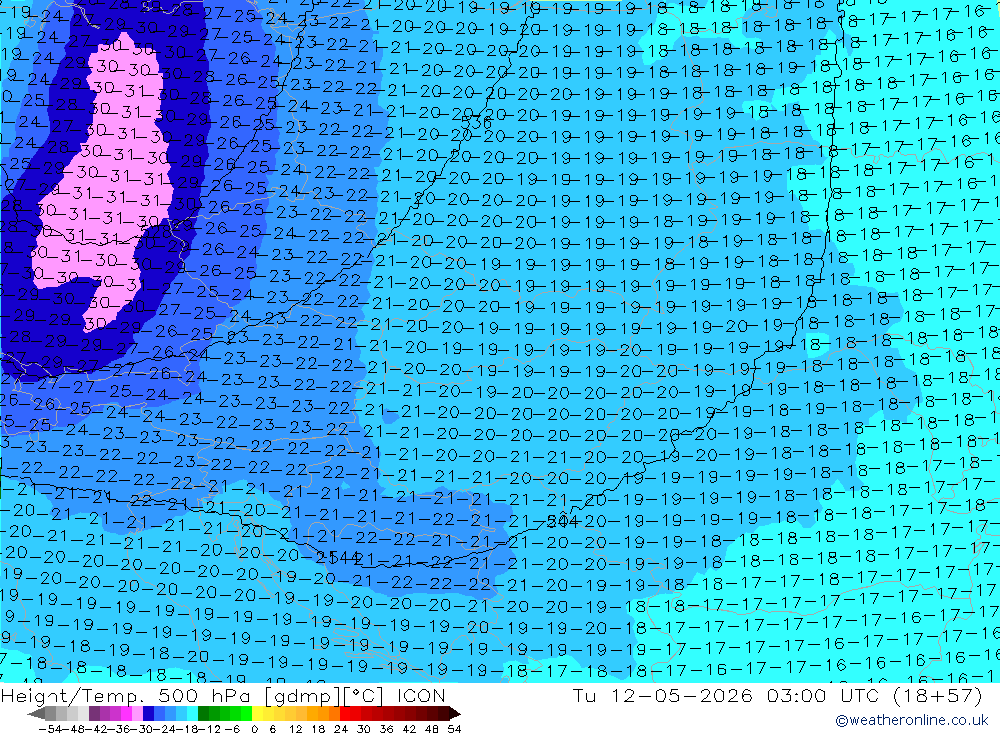Click the '03:00 UTC' valid time

823,695
